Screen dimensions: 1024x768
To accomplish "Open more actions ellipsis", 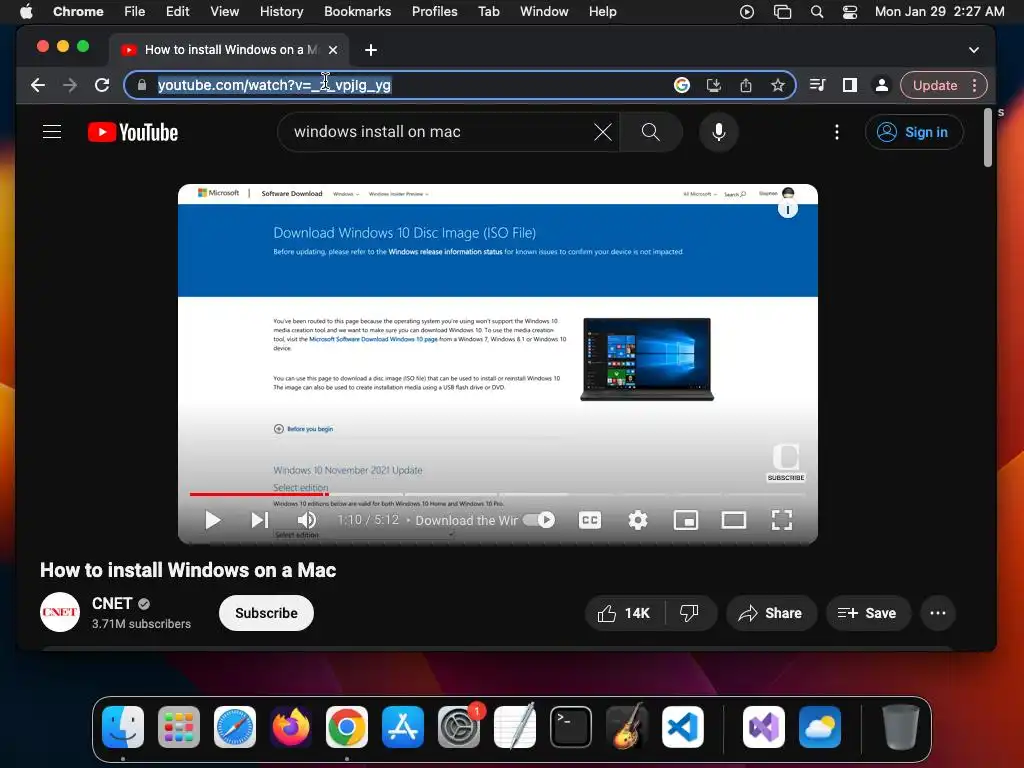I will (938, 613).
